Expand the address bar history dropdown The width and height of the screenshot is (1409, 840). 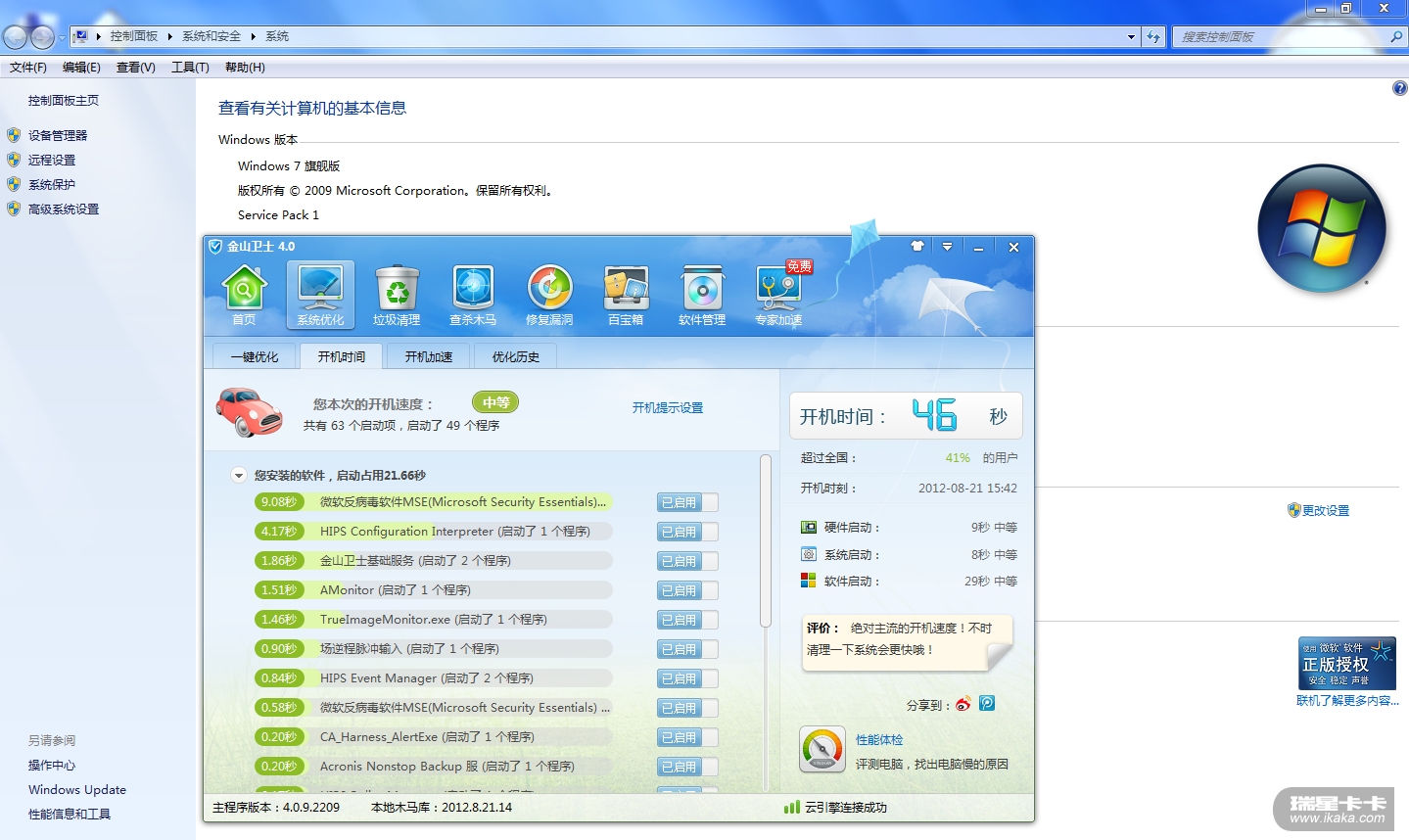tap(1131, 37)
